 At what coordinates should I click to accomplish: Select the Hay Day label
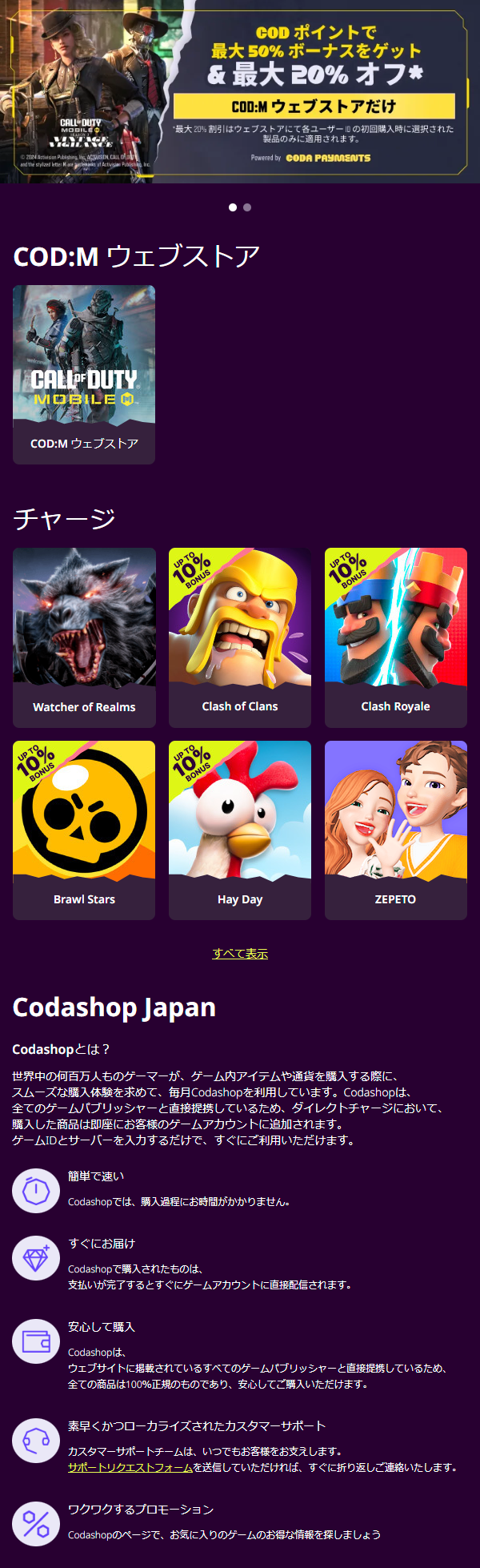[x=240, y=899]
